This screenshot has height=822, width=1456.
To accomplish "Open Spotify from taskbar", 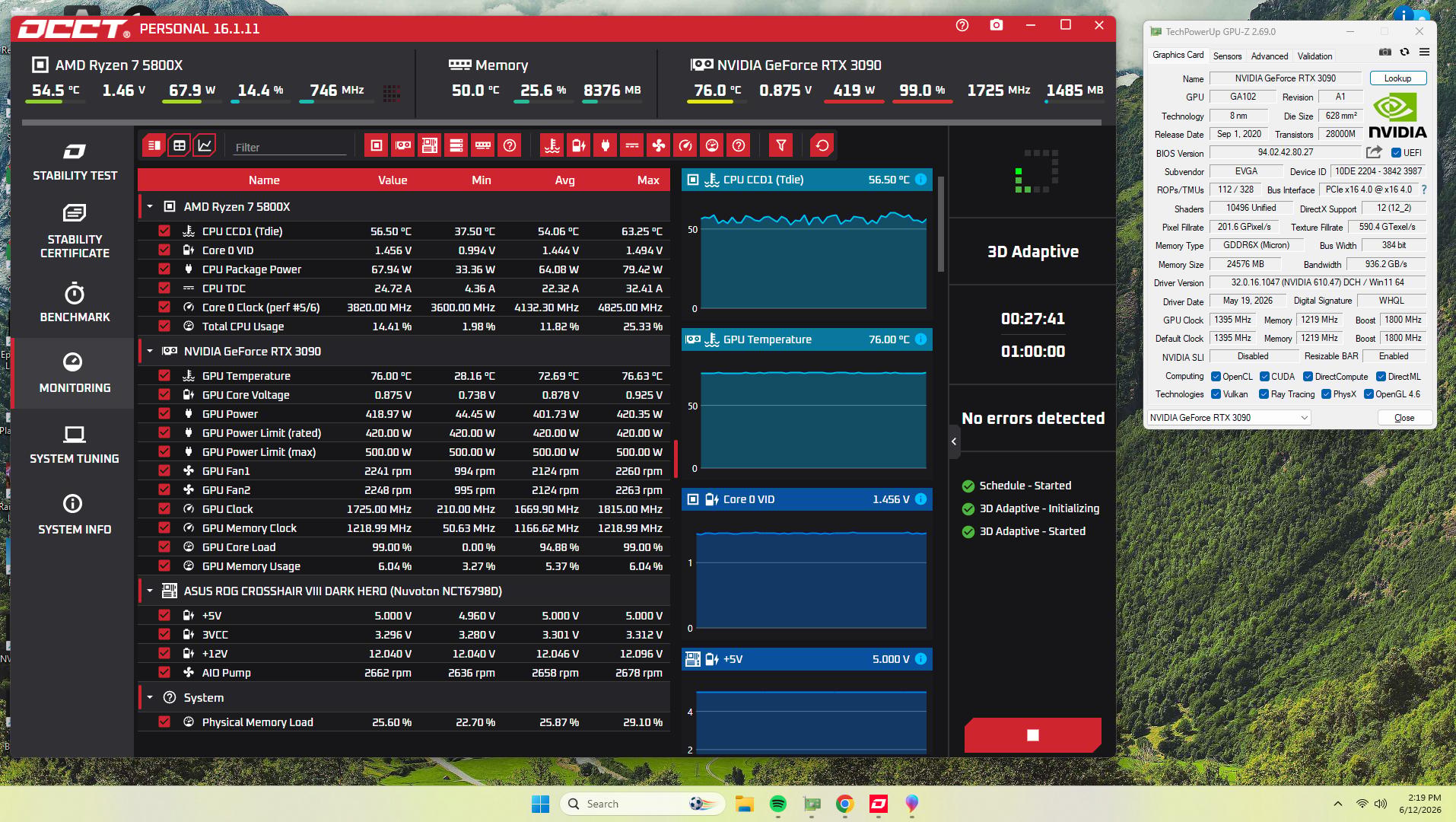I will click(x=777, y=804).
